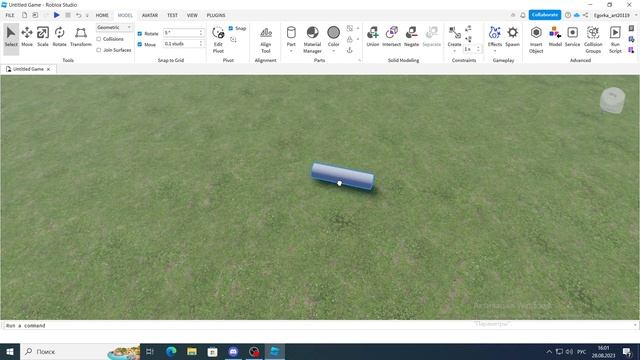This screenshot has width=640, height=360.
Task: Click the taskbar search box
Action: click(80, 351)
